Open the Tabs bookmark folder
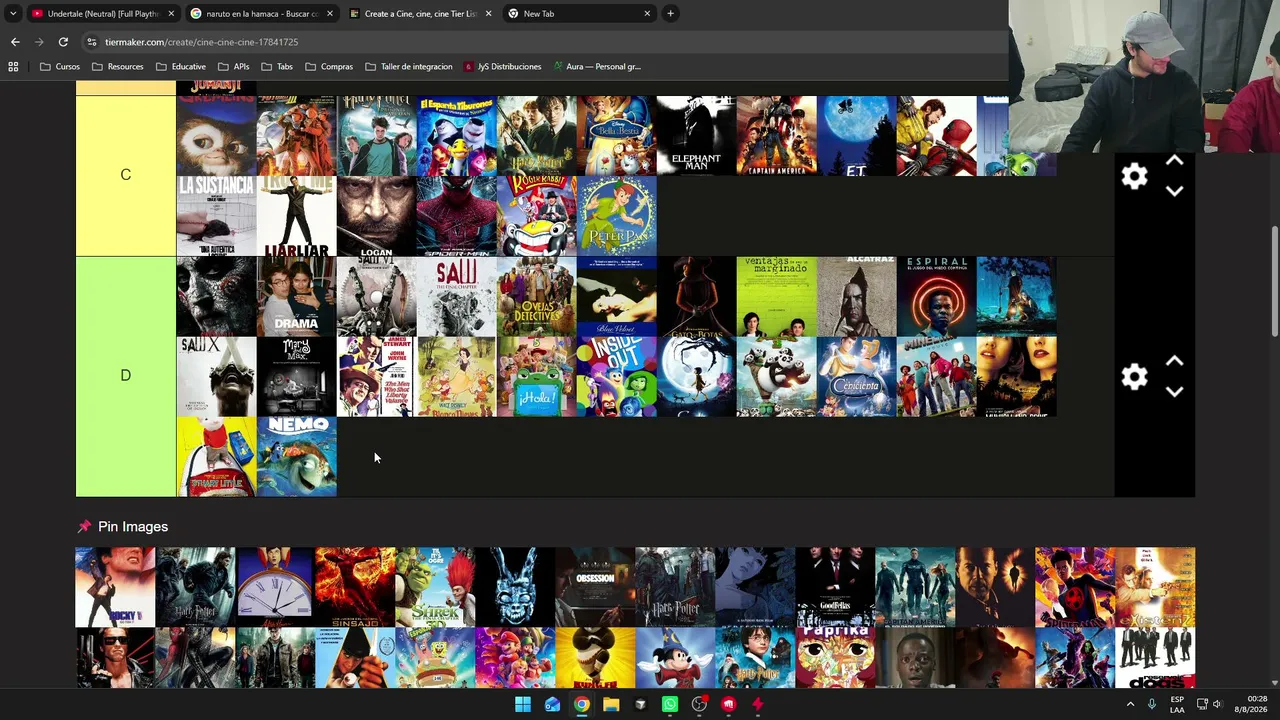Viewport: 1280px width, 720px height. pyautogui.click(x=277, y=67)
